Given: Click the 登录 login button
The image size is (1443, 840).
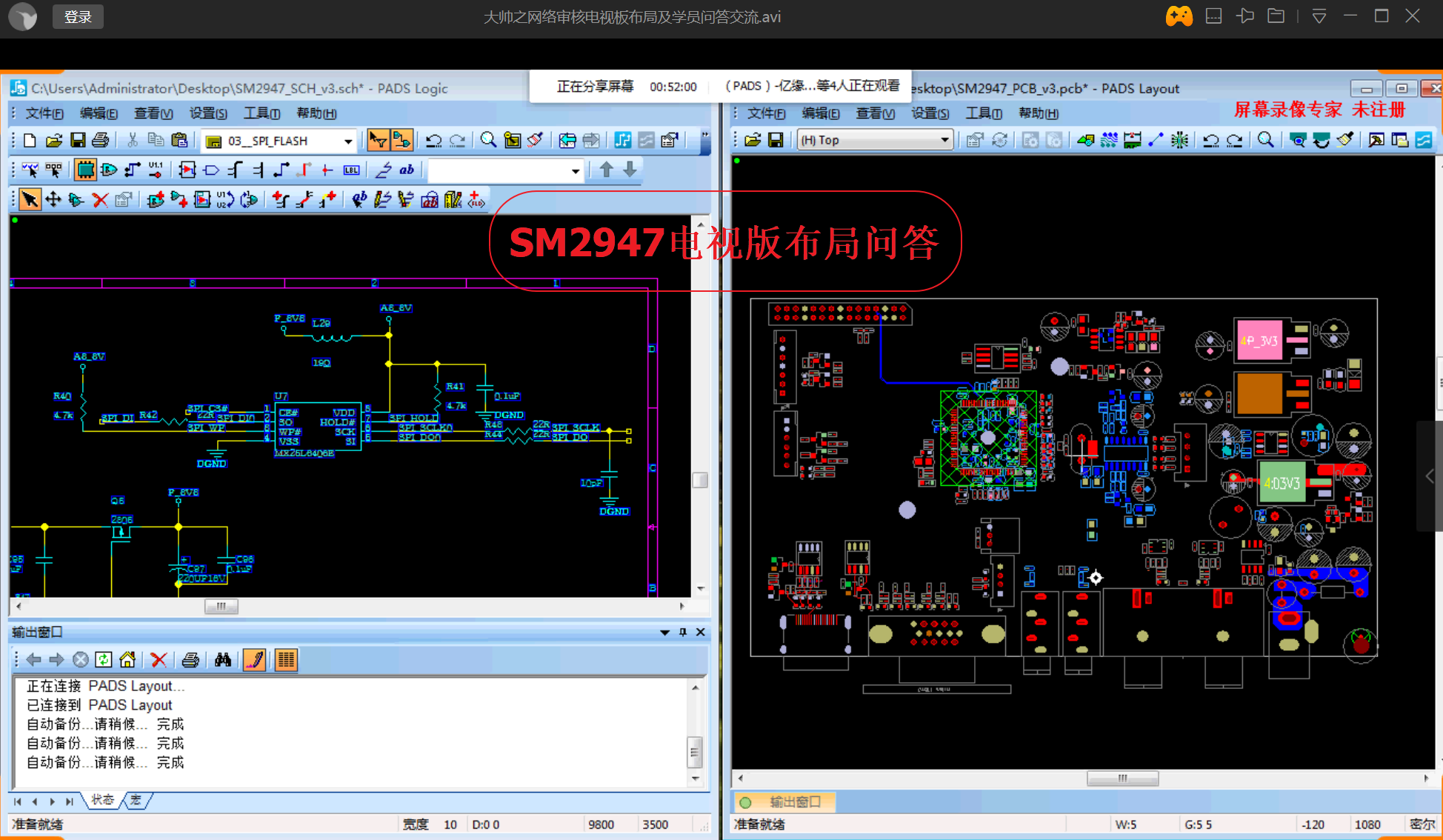Looking at the screenshot, I should pos(78,17).
